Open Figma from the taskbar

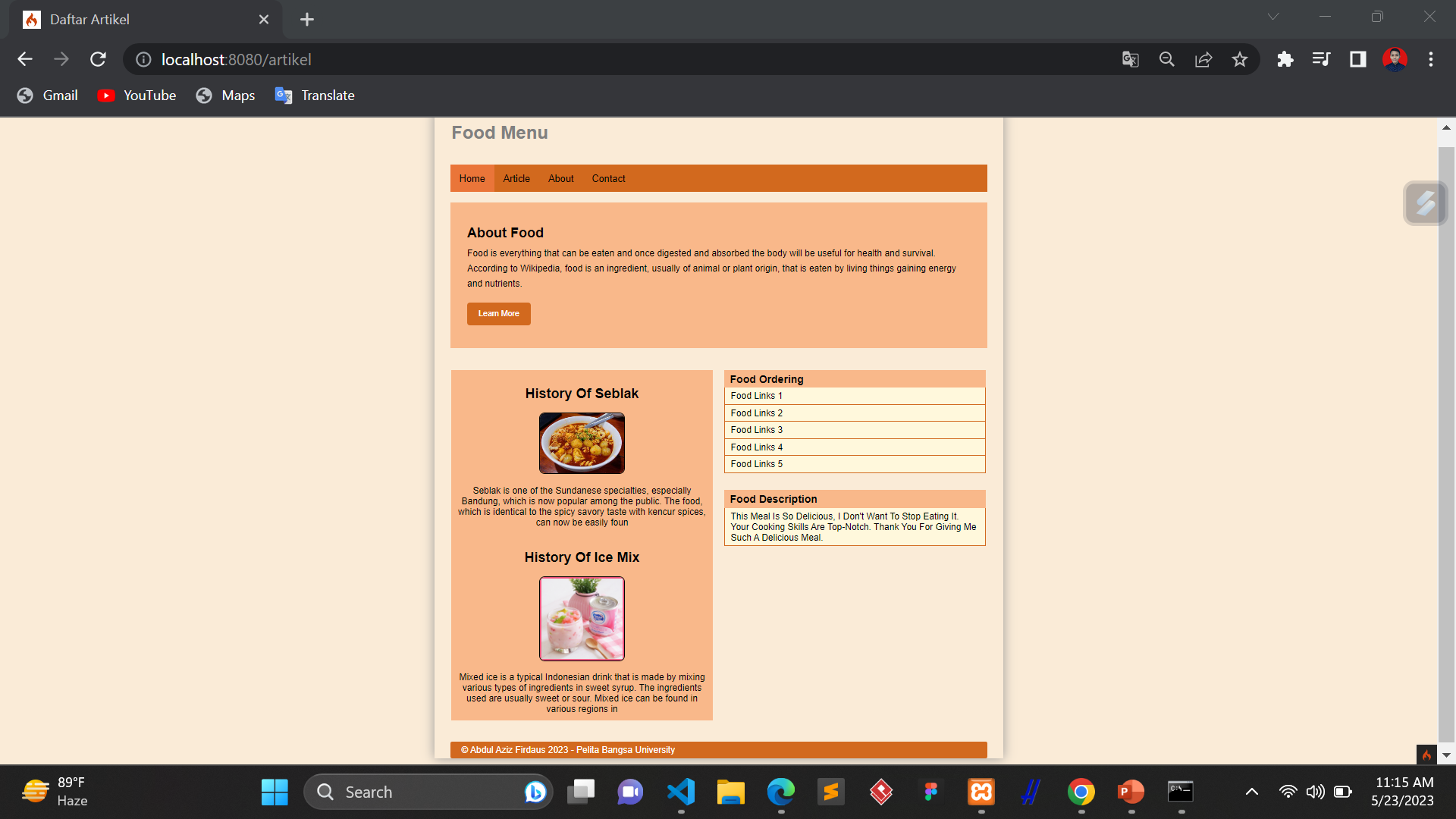pos(930,791)
